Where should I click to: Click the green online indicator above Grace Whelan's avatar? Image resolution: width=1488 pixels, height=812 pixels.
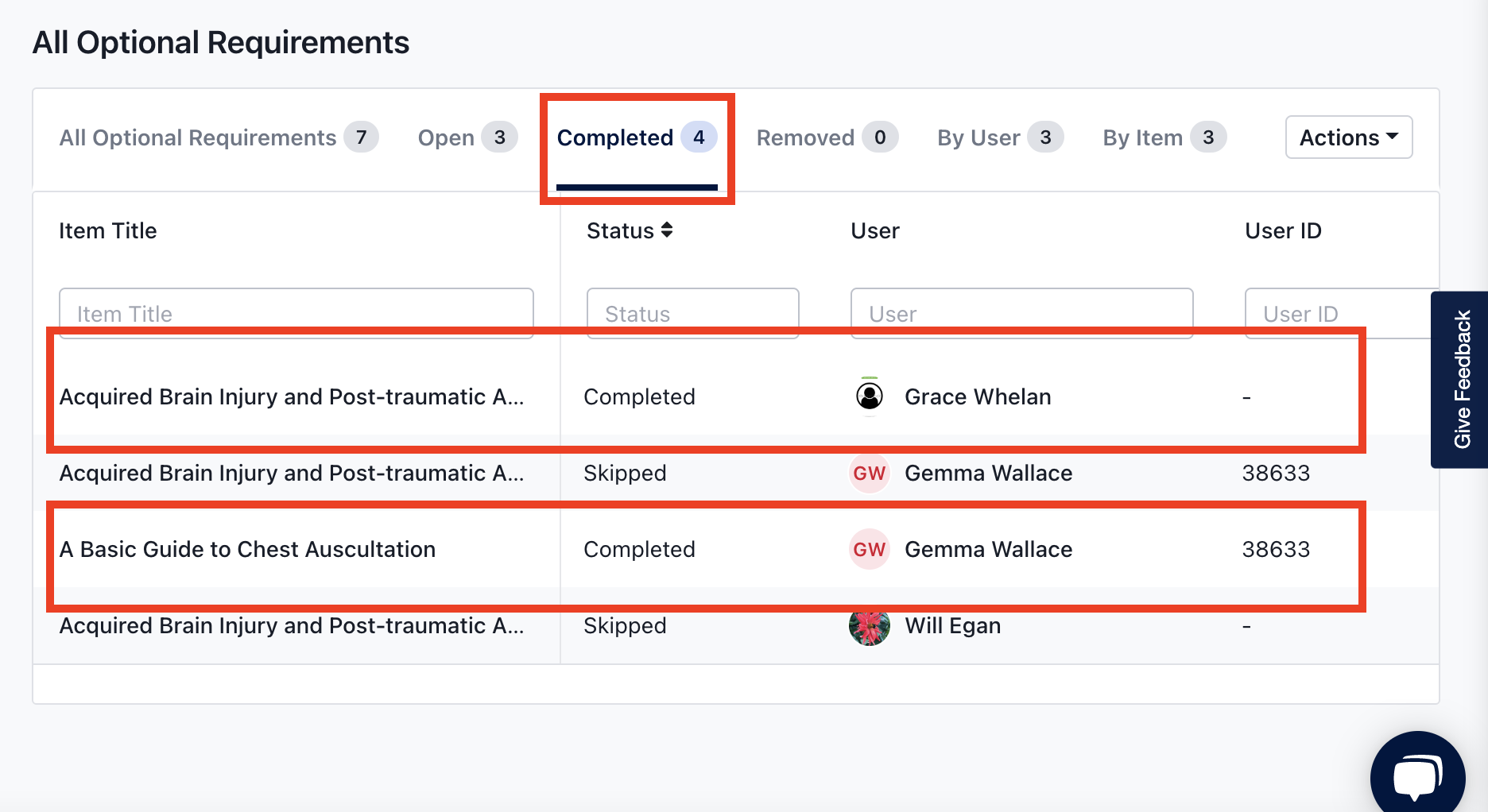pyautogui.click(x=870, y=379)
